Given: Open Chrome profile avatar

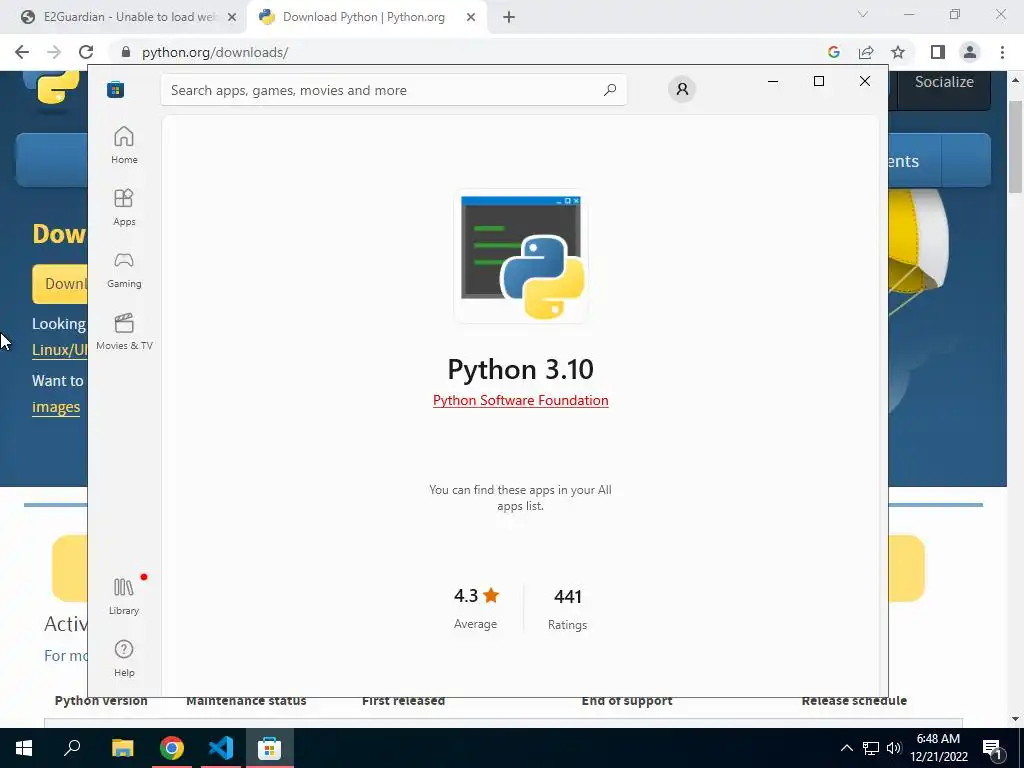Looking at the screenshot, I should click(970, 52).
